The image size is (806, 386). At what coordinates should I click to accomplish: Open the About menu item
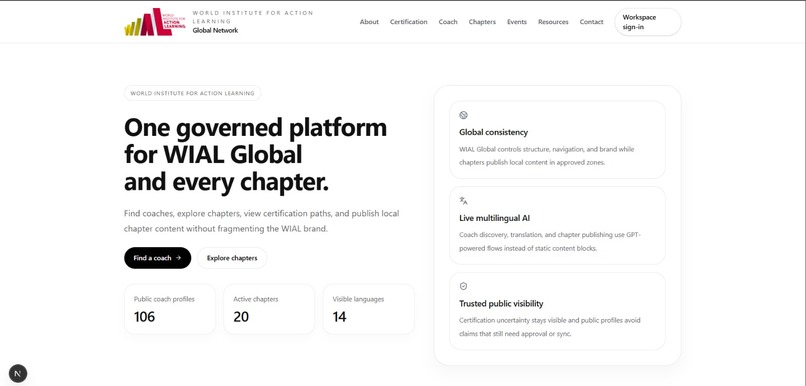(369, 22)
